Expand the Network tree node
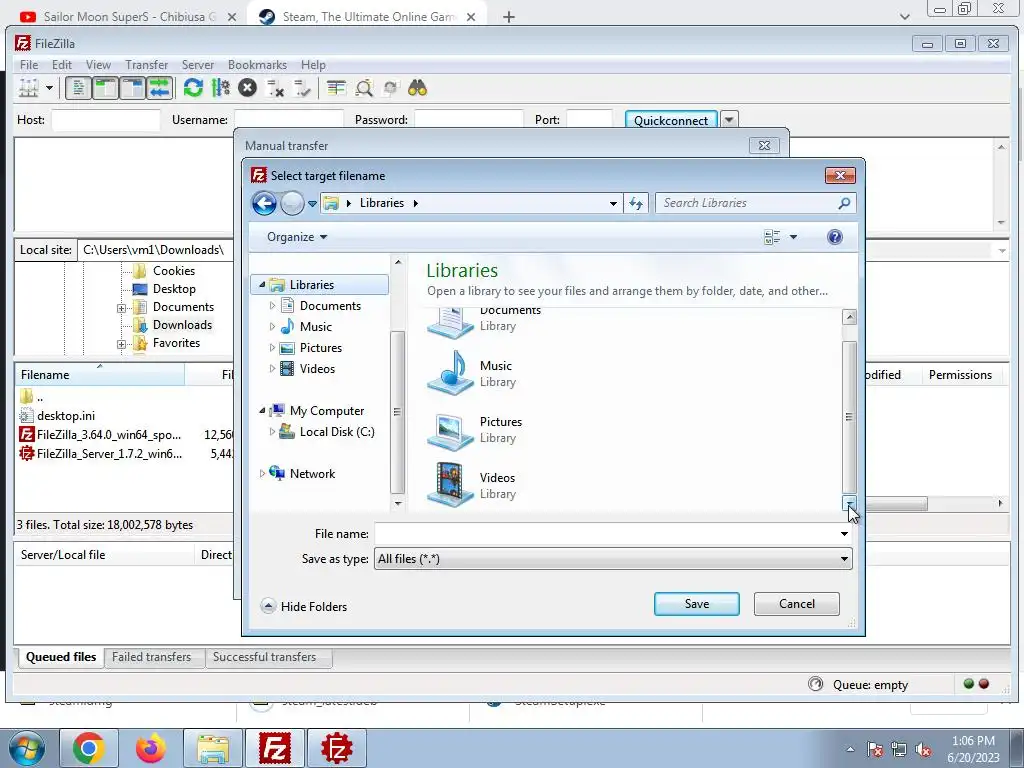This screenshot has height=768, width=1024. (263, 473)
